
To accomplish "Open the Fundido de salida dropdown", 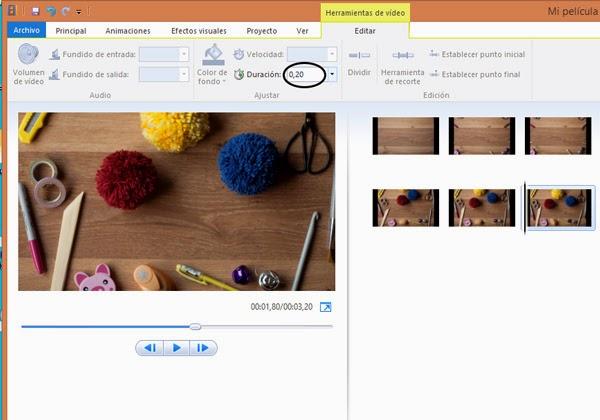I will 184,74.
